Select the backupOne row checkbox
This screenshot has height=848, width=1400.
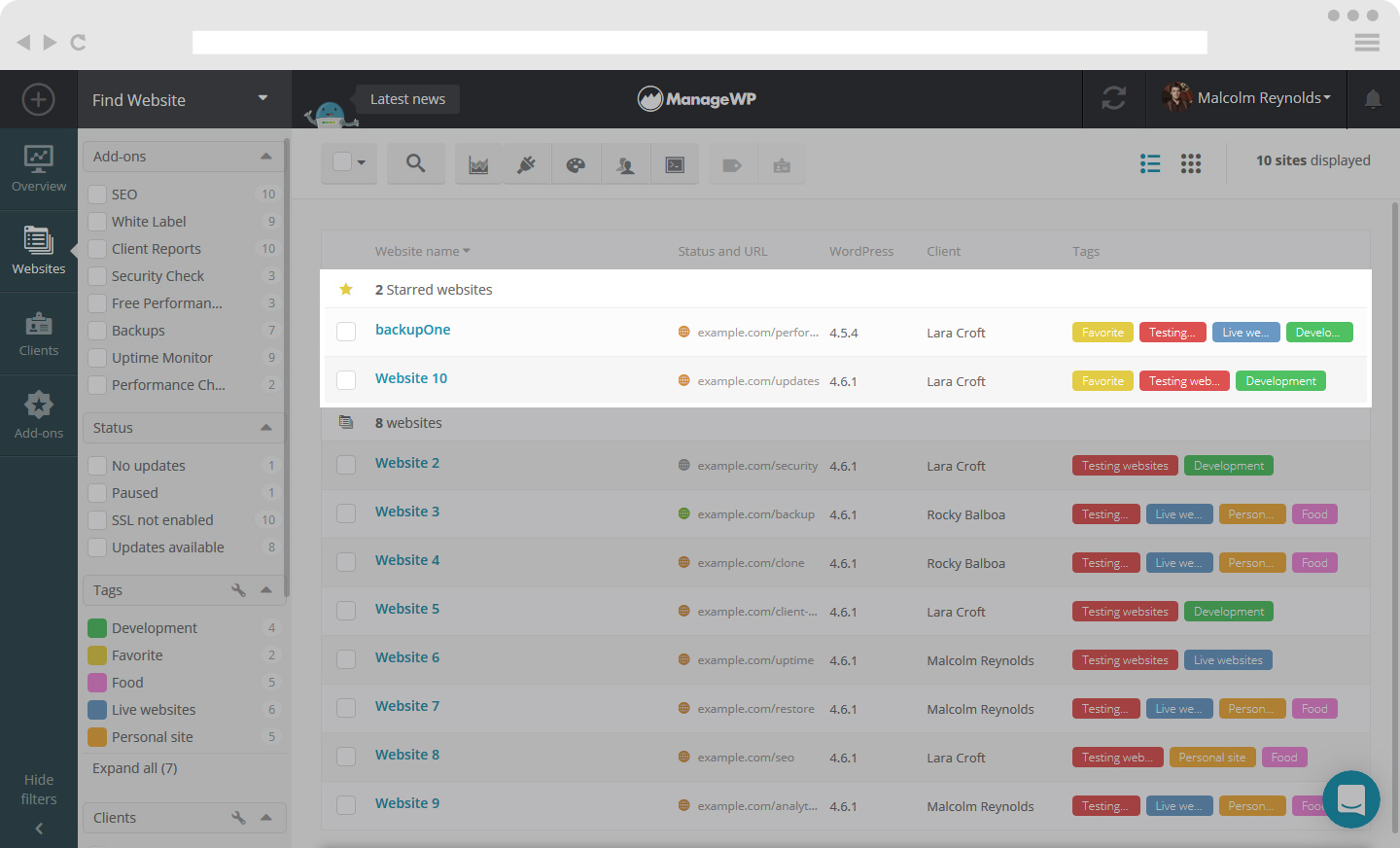(346, 332)
